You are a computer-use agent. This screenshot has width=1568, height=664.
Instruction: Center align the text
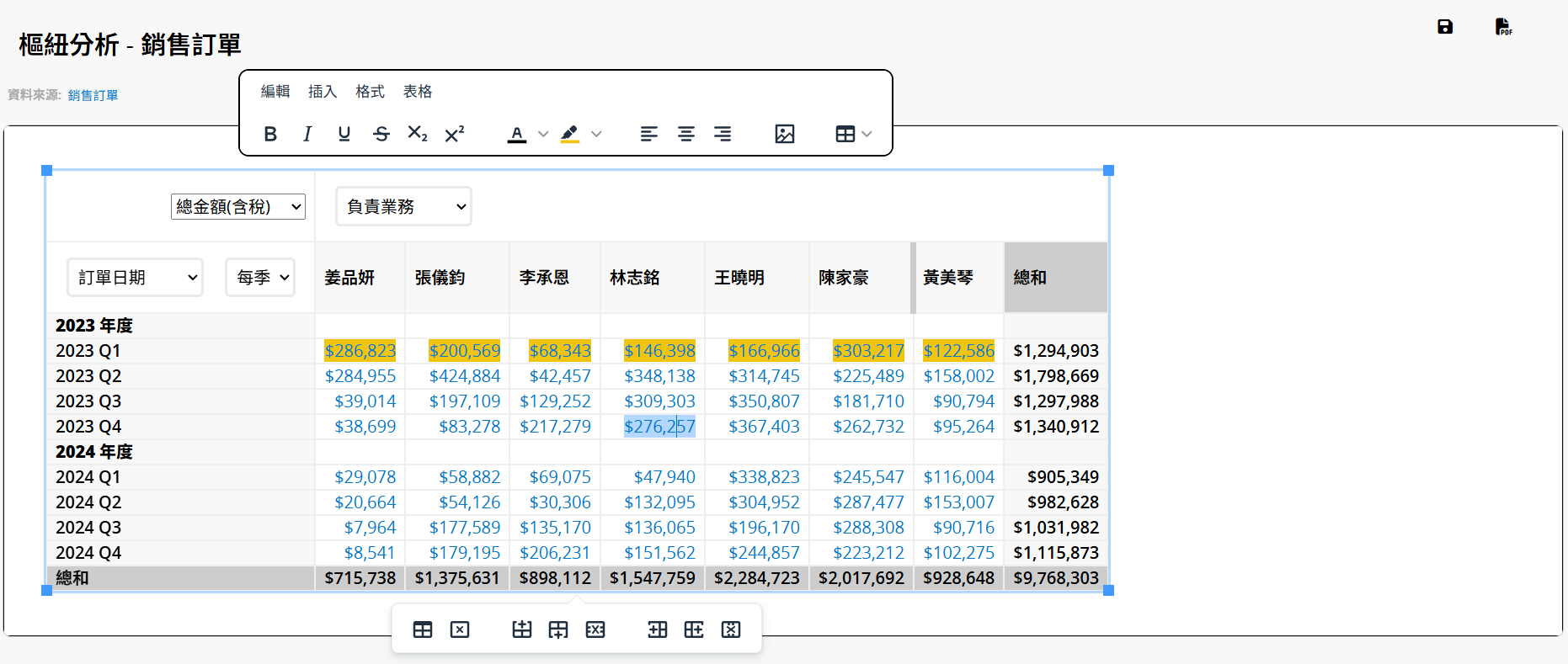[x=686, y=134]
